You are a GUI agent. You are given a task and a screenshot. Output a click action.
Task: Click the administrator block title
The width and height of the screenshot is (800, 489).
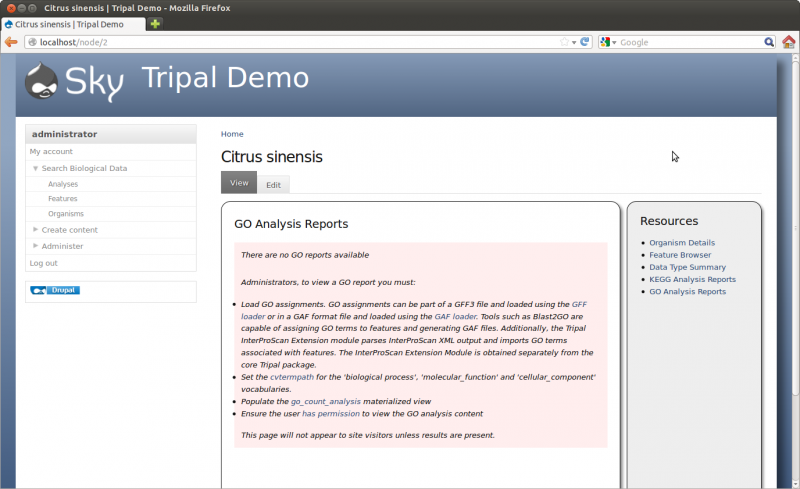coord(64,134)
